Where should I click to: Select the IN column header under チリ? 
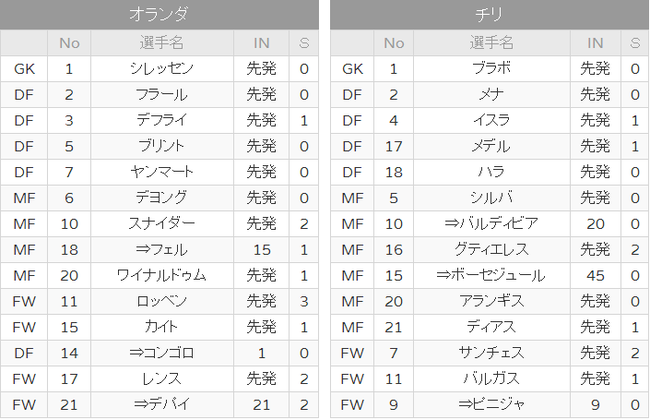[595, 43]
